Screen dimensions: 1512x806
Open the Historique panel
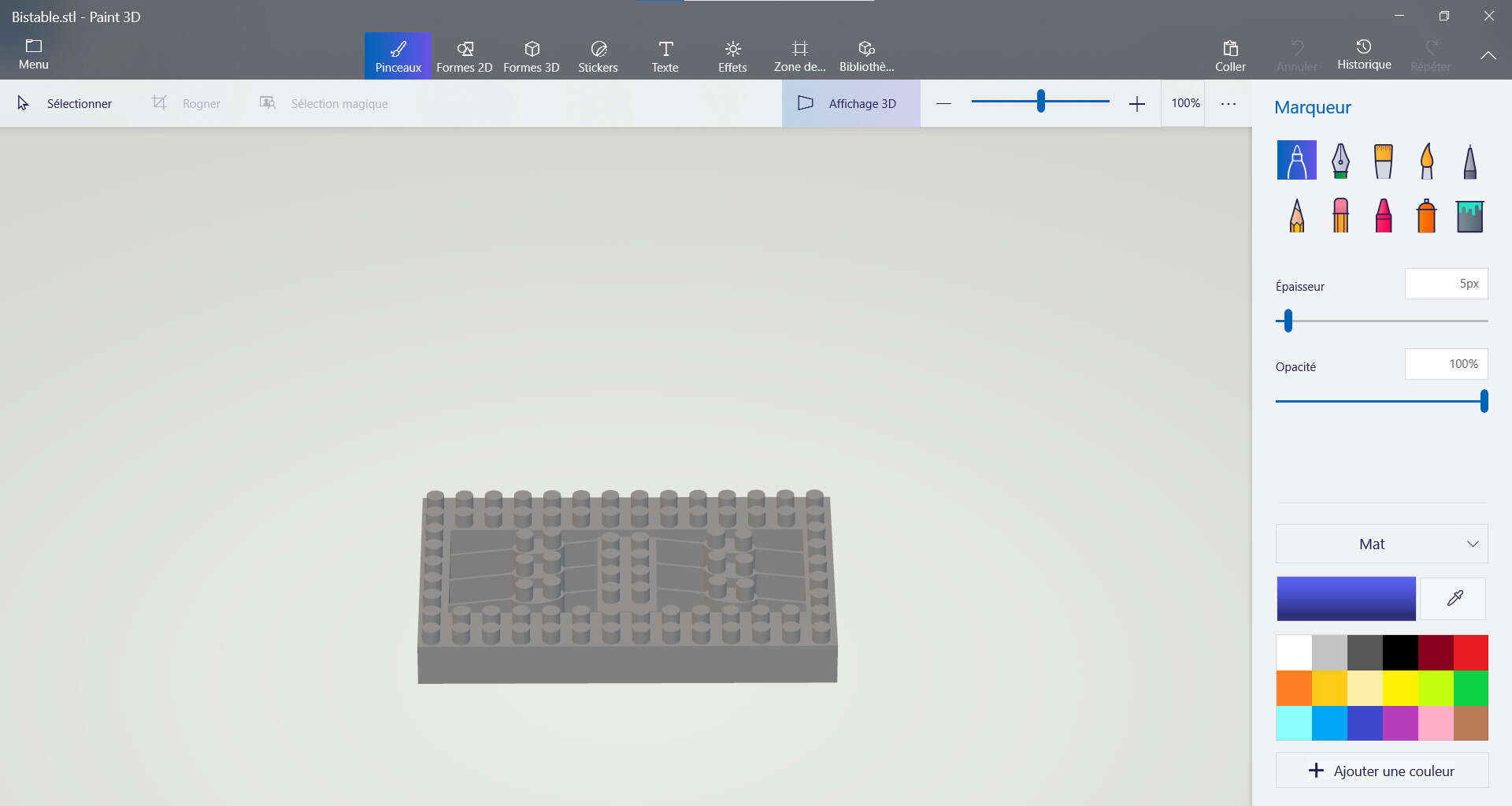1364,56
